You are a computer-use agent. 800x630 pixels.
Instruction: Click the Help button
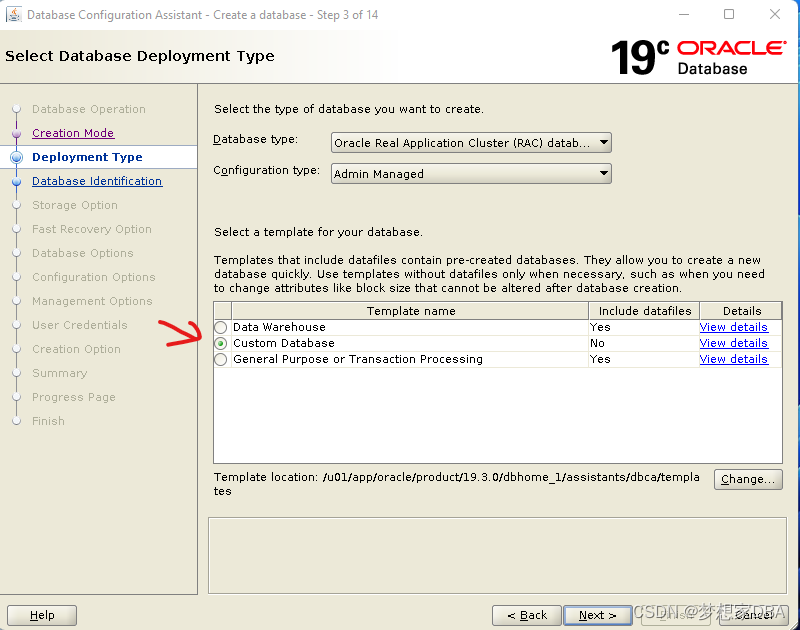tap(42, 615)
